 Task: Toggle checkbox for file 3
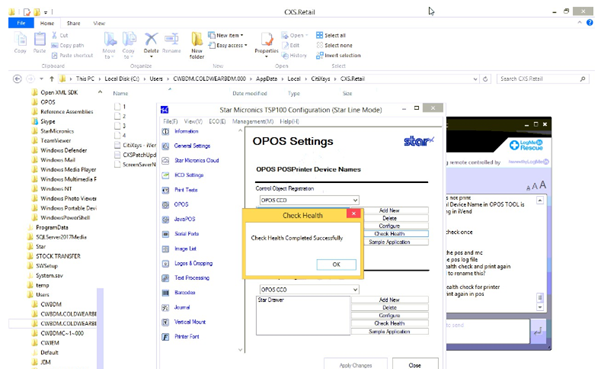coord(118,125)
